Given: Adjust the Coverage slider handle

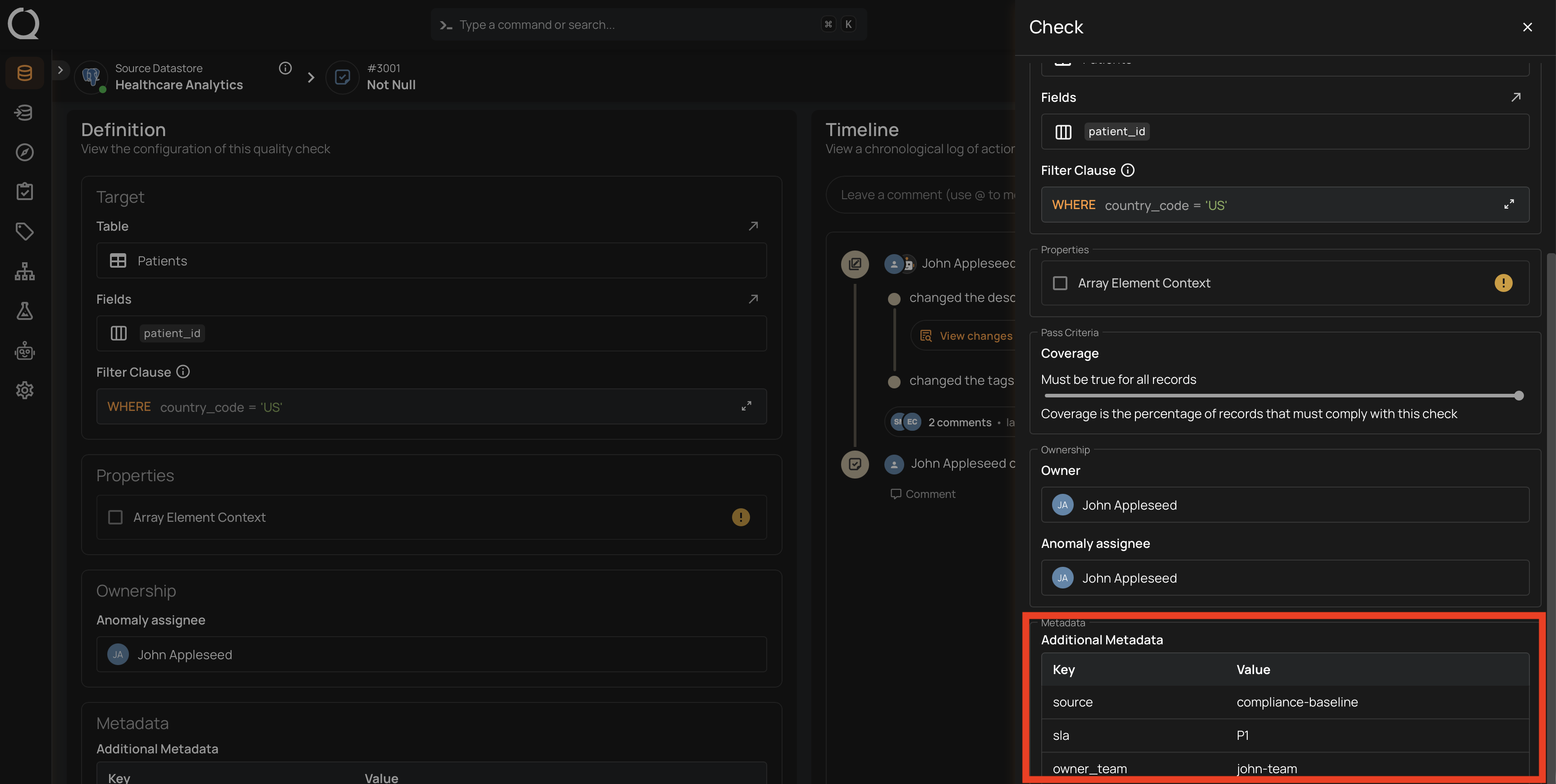Looking at the screenshot, I should pos(1519,396).
